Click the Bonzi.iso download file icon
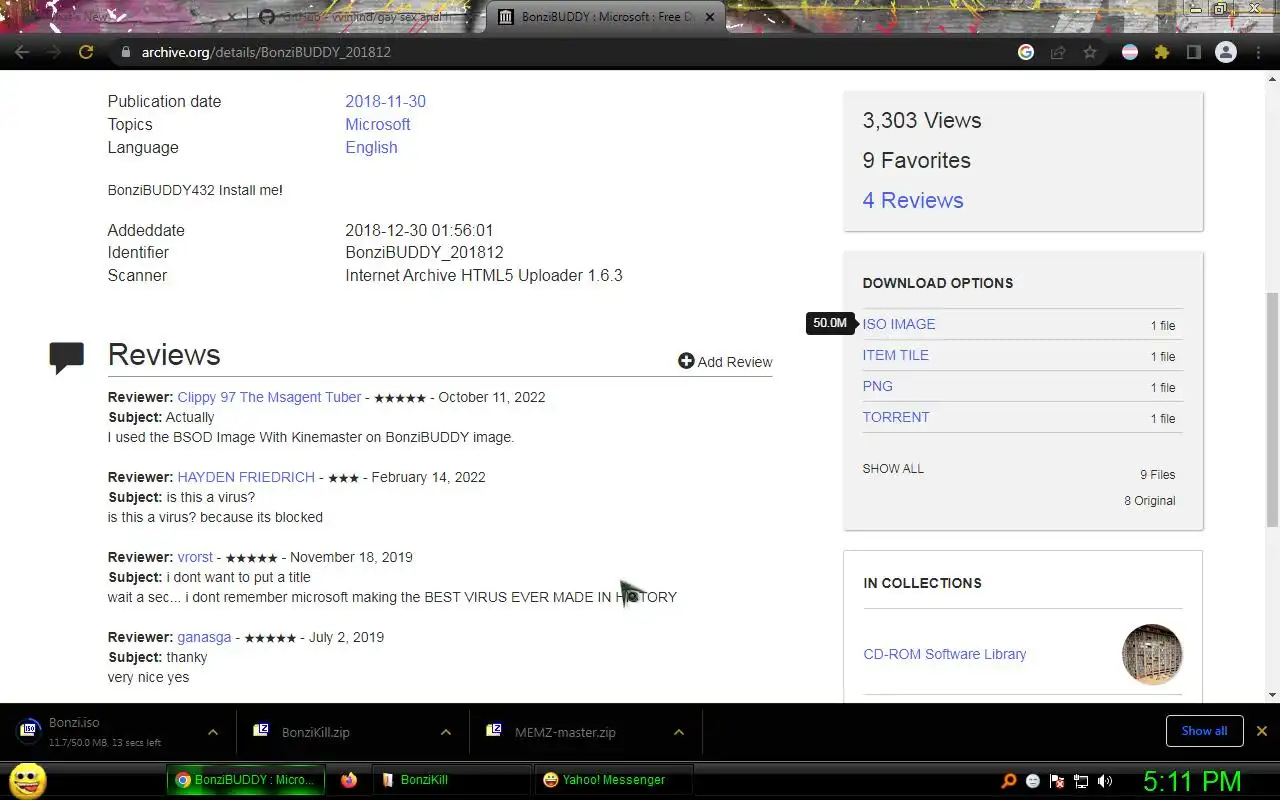 click(x=29, y=731)
